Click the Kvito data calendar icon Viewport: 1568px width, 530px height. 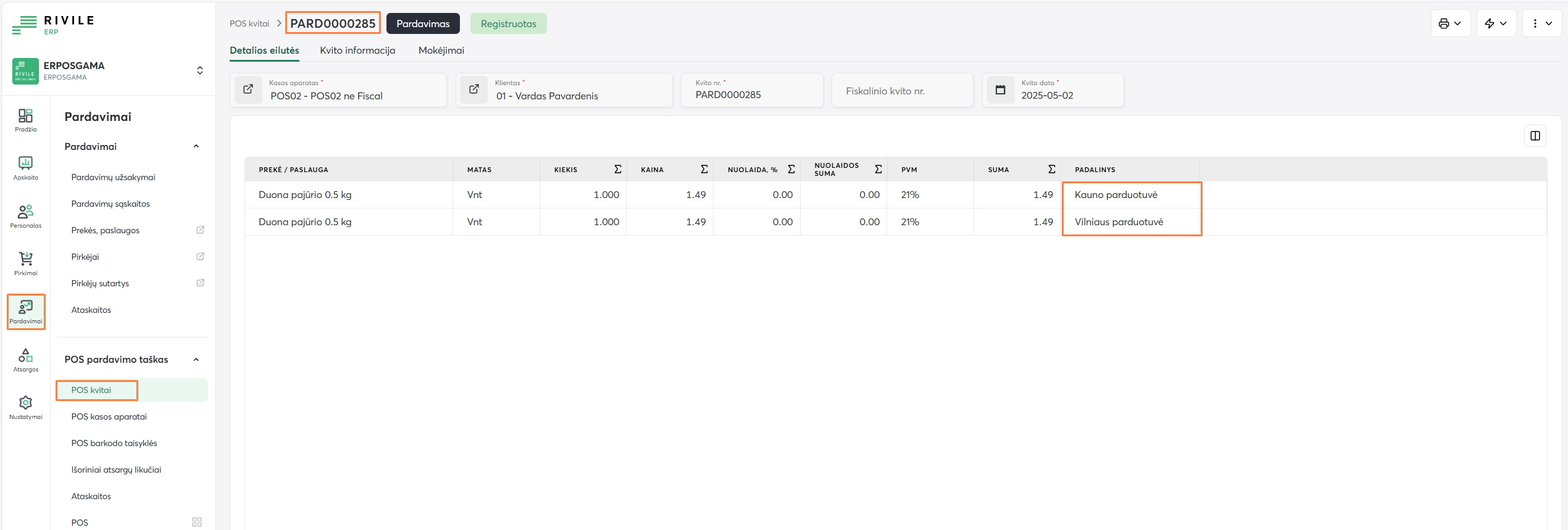coord(1000,90)
